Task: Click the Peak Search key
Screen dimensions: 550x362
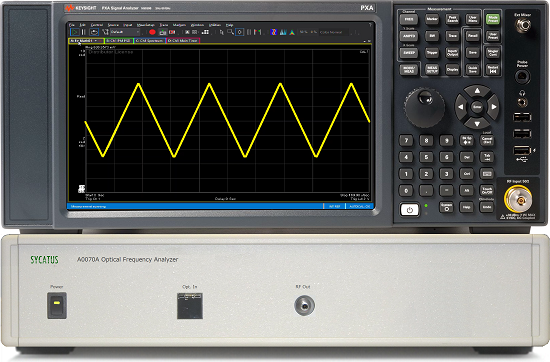Action: click(452, 19)
